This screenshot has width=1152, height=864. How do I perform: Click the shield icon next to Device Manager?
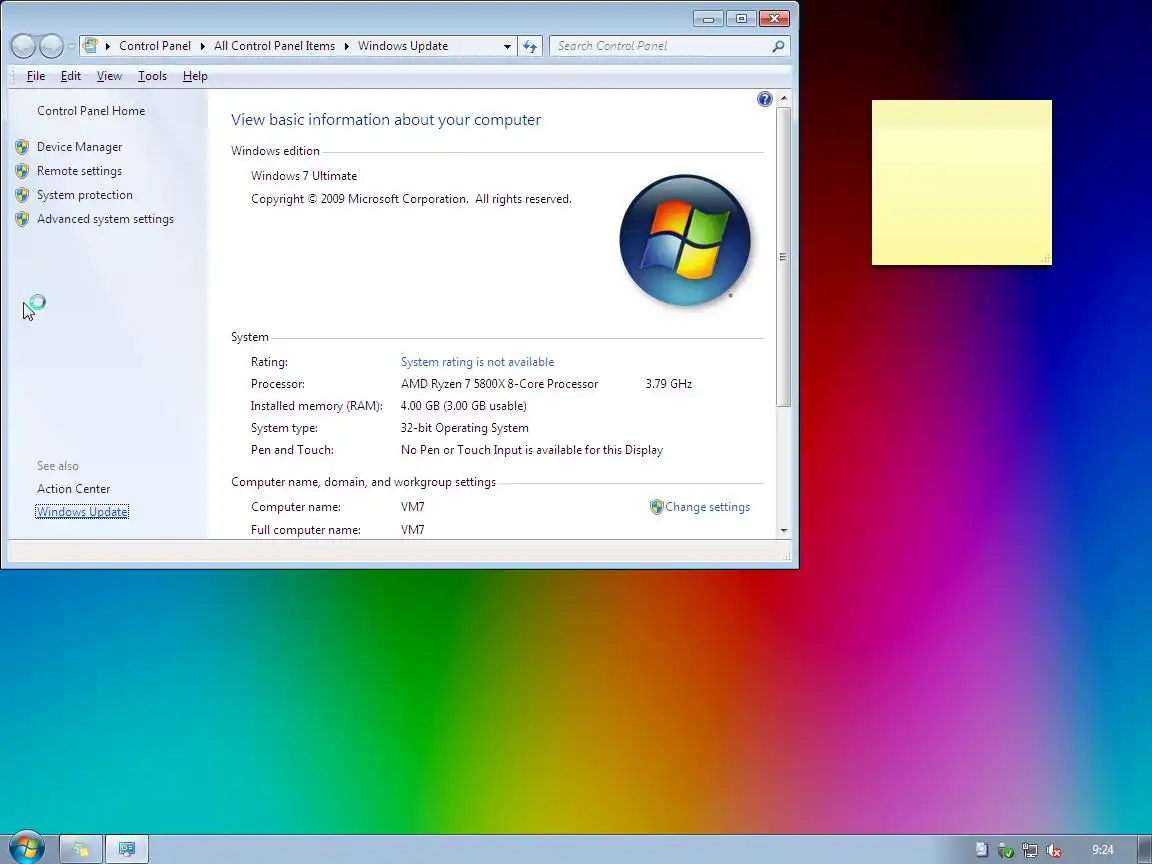[x=22, y=147]
